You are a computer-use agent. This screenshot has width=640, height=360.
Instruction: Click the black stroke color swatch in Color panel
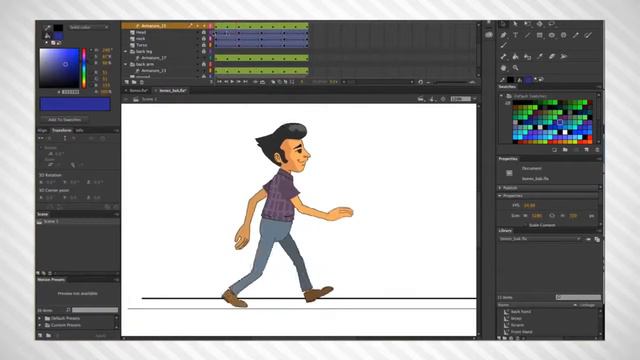(x=58, y=28)
